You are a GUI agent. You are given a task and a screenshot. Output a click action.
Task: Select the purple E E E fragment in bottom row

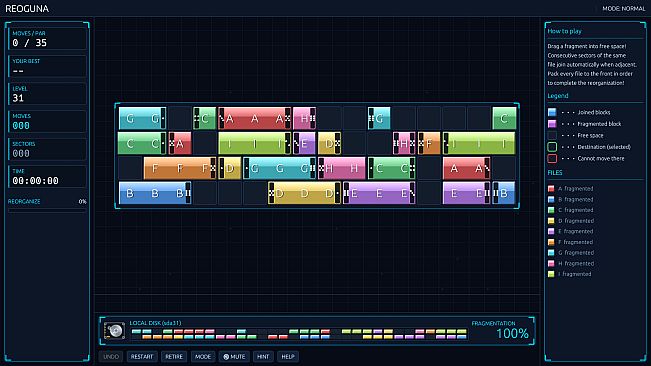[x=379, y=193]
